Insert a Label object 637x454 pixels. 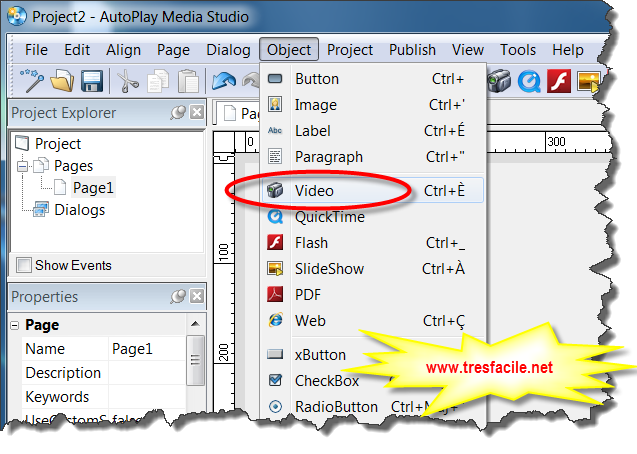click(x=373, y=131)
